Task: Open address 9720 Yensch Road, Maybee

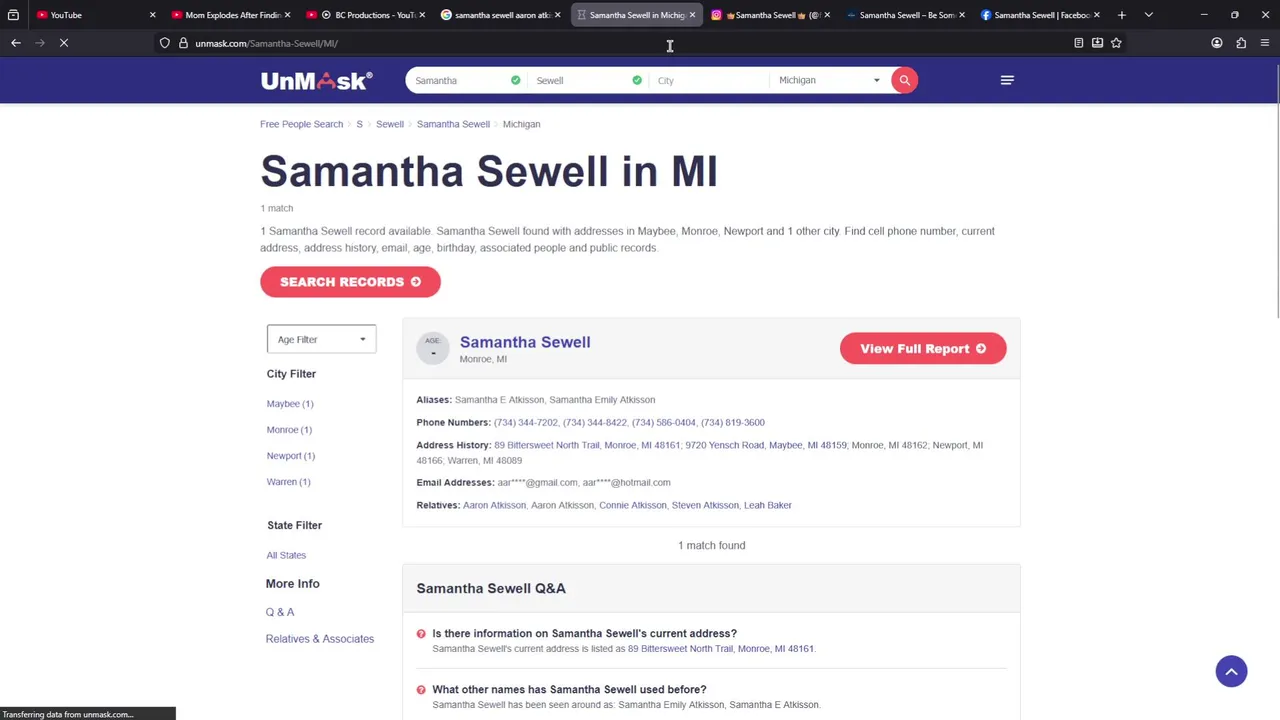Action: pos(766,445)
